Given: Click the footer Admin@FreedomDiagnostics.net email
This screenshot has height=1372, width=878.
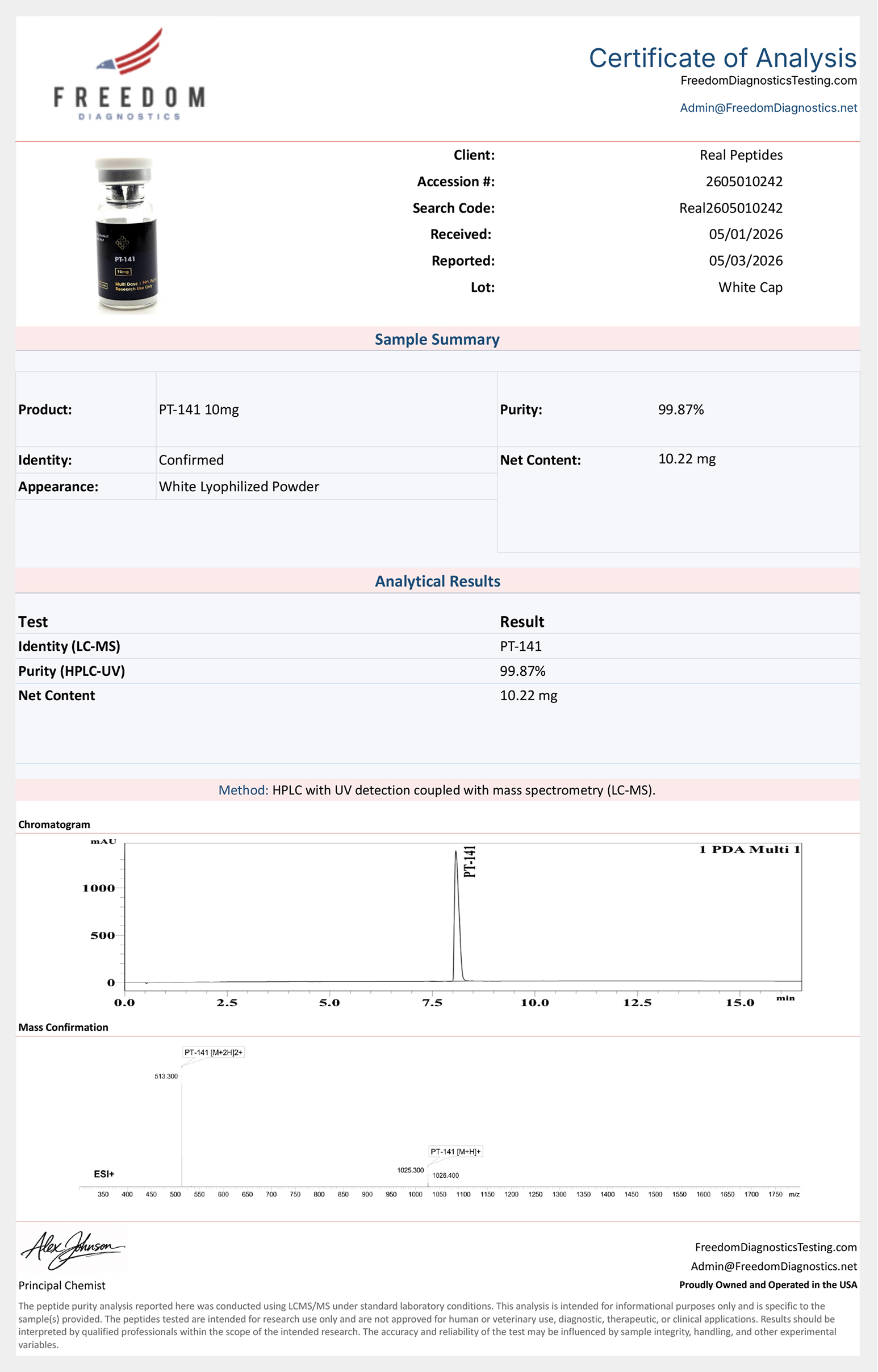Looking at the screenshot, I should pos(774,1266).
